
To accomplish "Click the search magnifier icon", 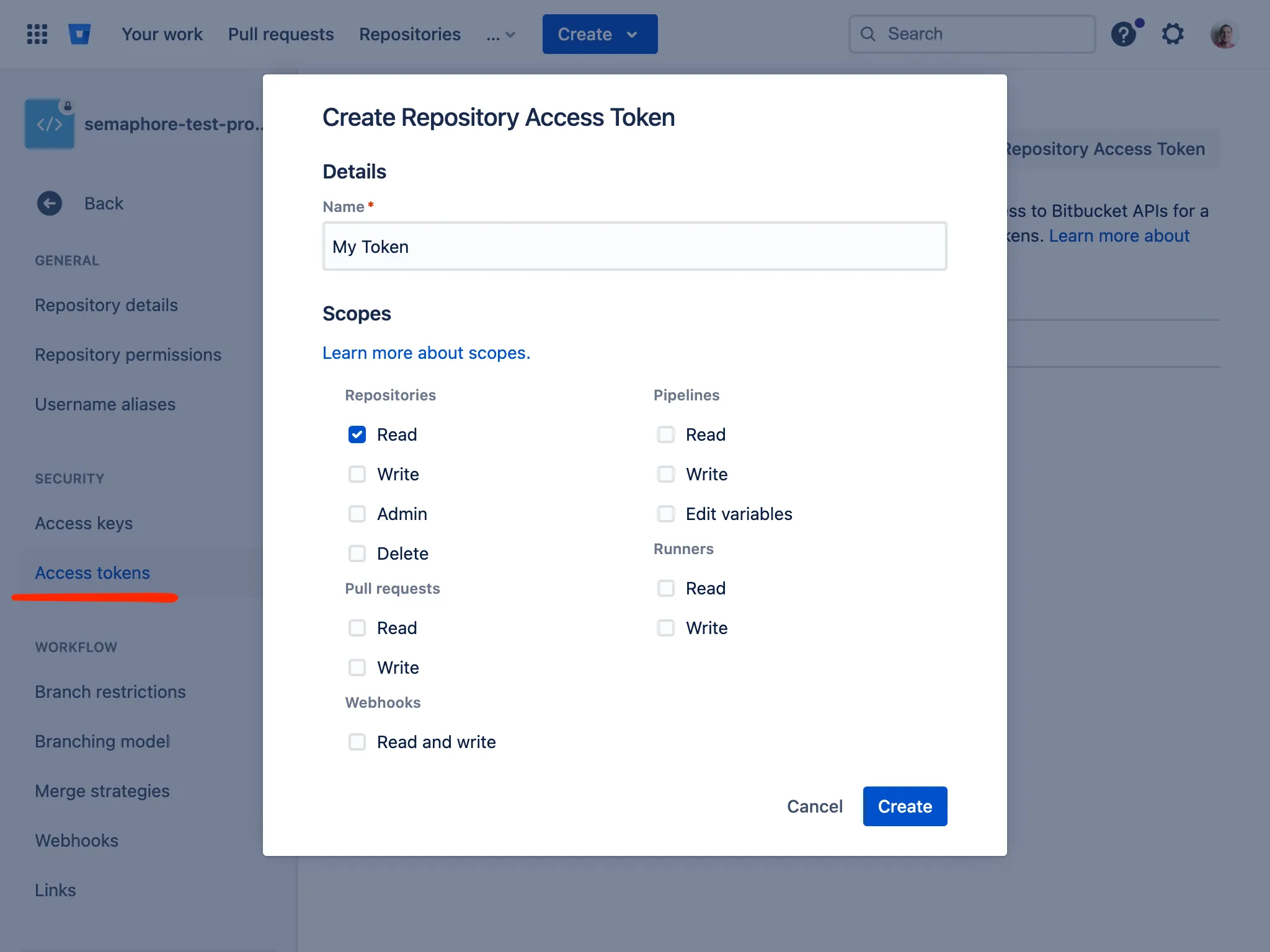I will pyautogui.click(x=868, y=34).
